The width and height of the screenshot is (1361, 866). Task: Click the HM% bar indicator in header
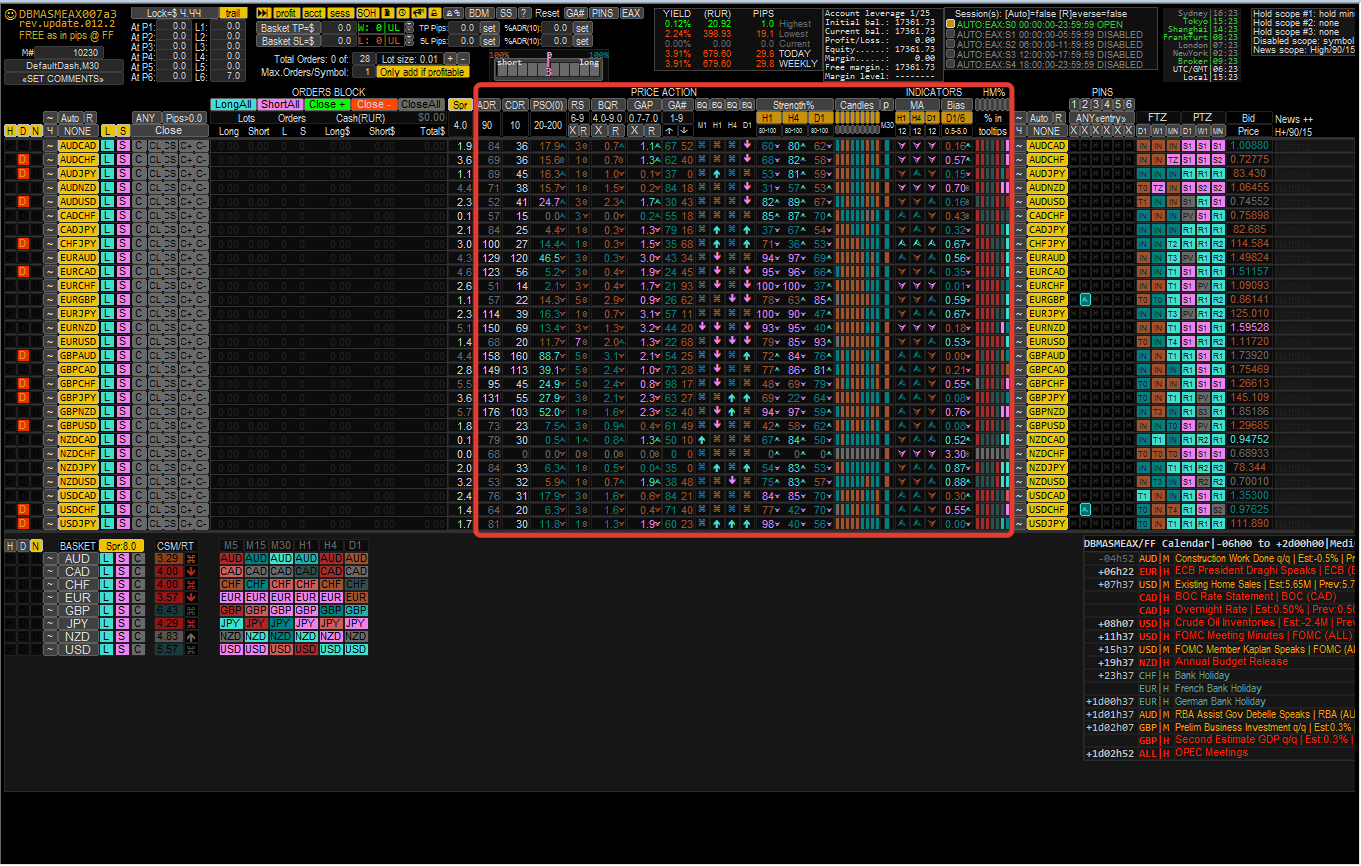point(992,104)
